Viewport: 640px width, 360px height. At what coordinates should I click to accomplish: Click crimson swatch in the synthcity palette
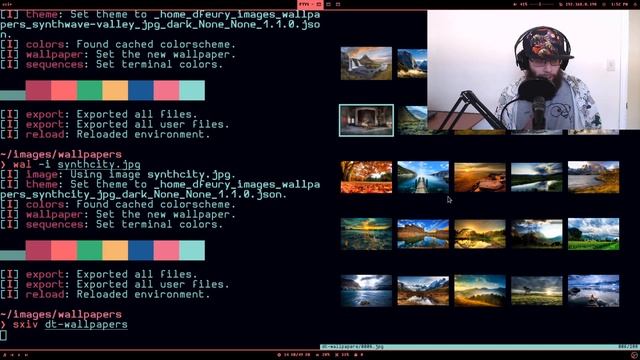[x=38, y=250]
